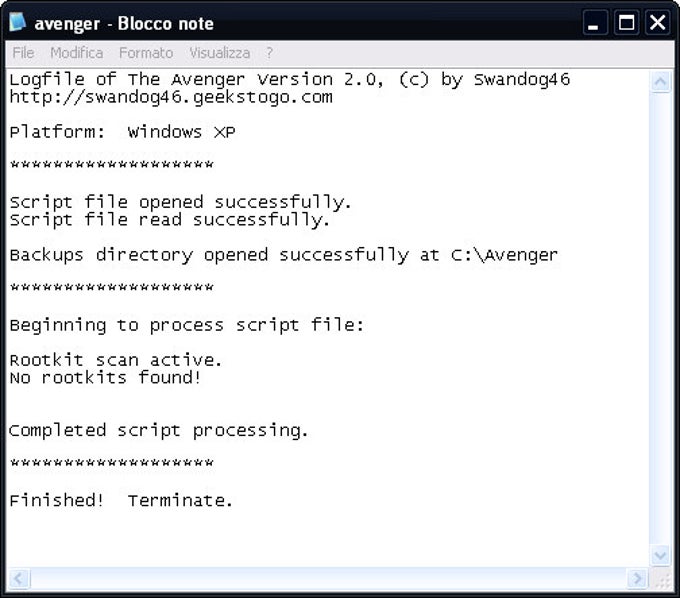Click the Notepad icon in title bar
The width and height of the screenshot is (680, 598).
17,22
